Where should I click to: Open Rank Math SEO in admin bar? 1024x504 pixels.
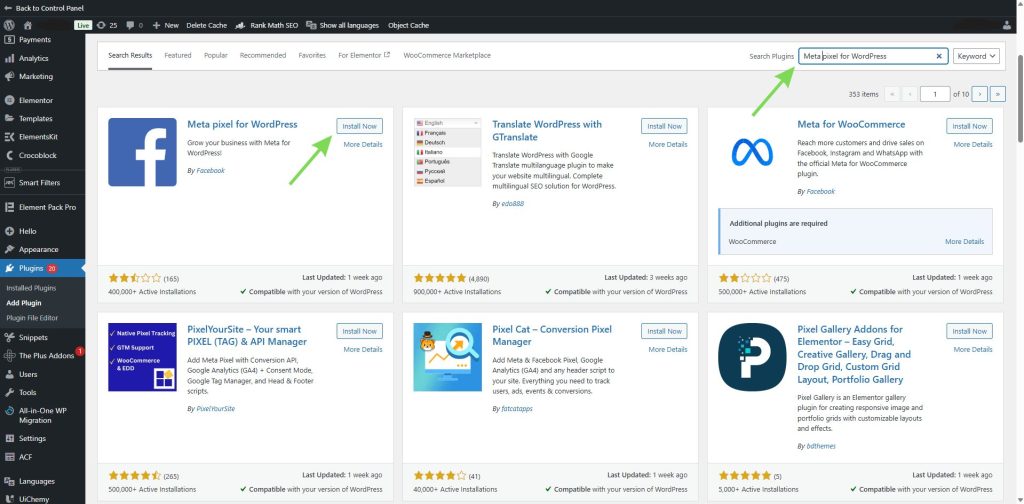click(x=266, y=25)
